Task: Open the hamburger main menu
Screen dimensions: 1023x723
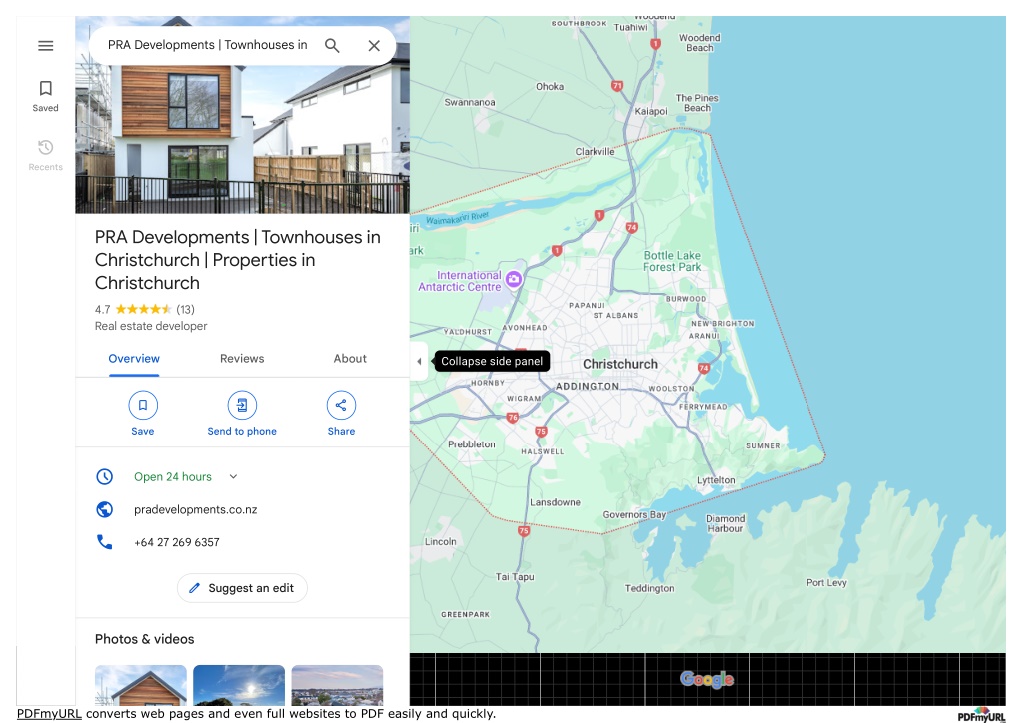Action: (x=46, y=46)
